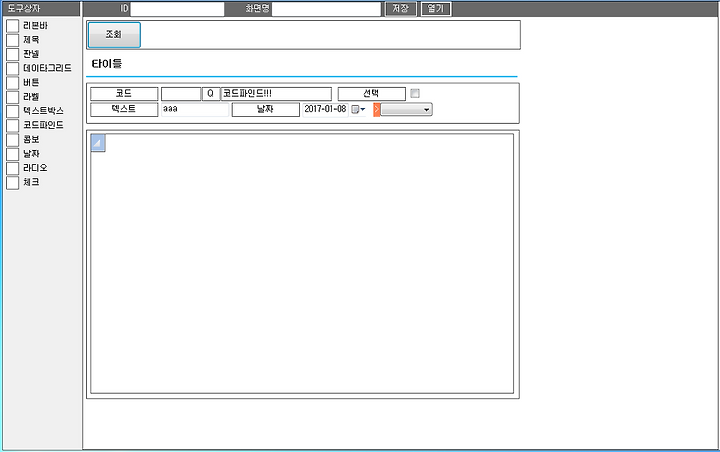Select the 날짜 toolbox item
This screenshot has width=720, height=452.
[23, 154]
